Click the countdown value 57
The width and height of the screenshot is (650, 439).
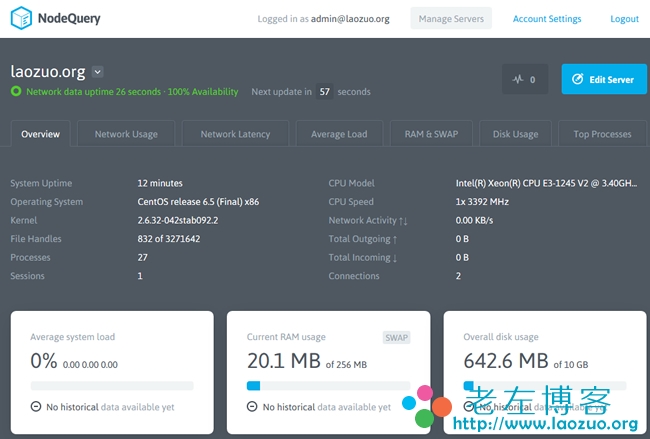325,92
